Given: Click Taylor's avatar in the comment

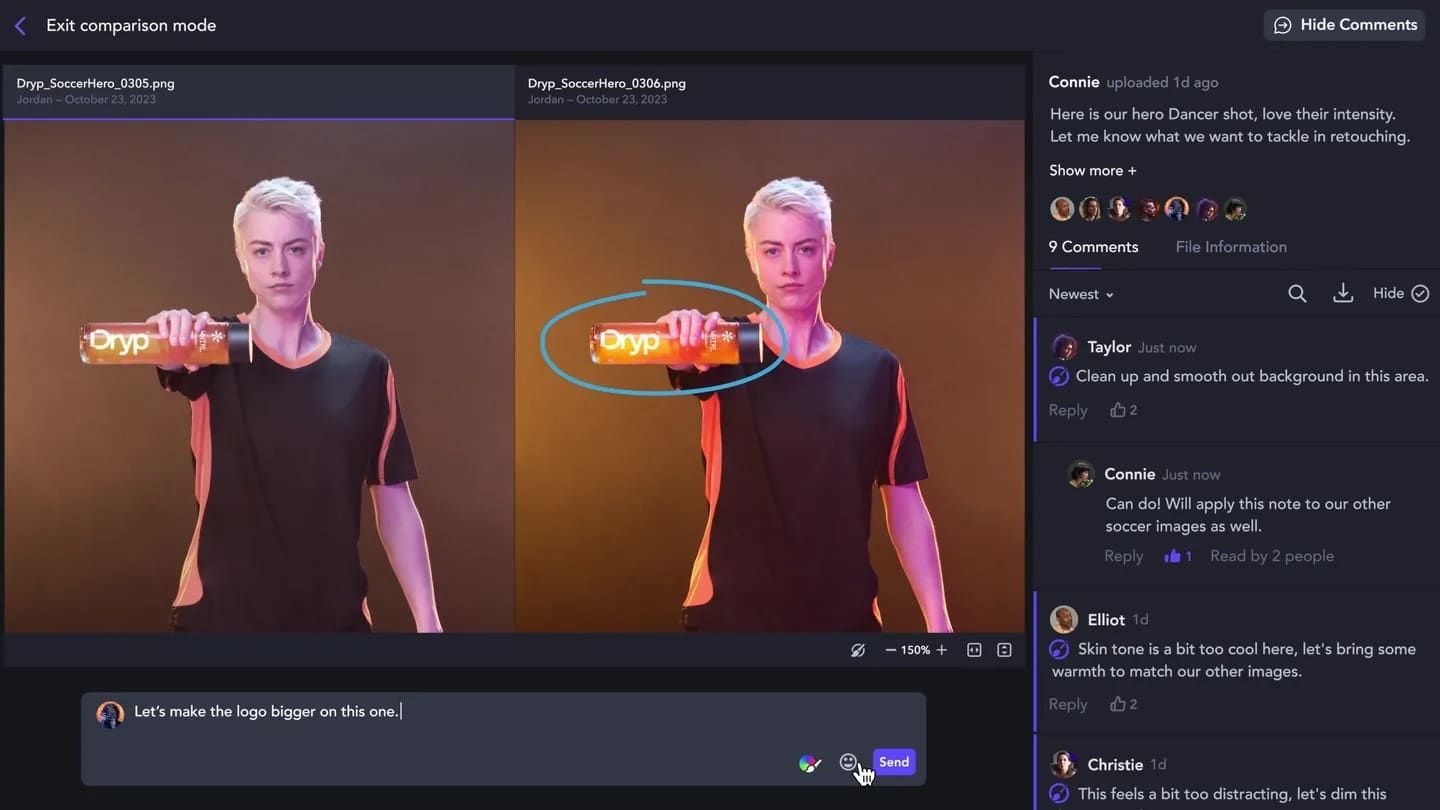Looking at the screenshot, I should pyautogui.click(x=1064, y=347).
